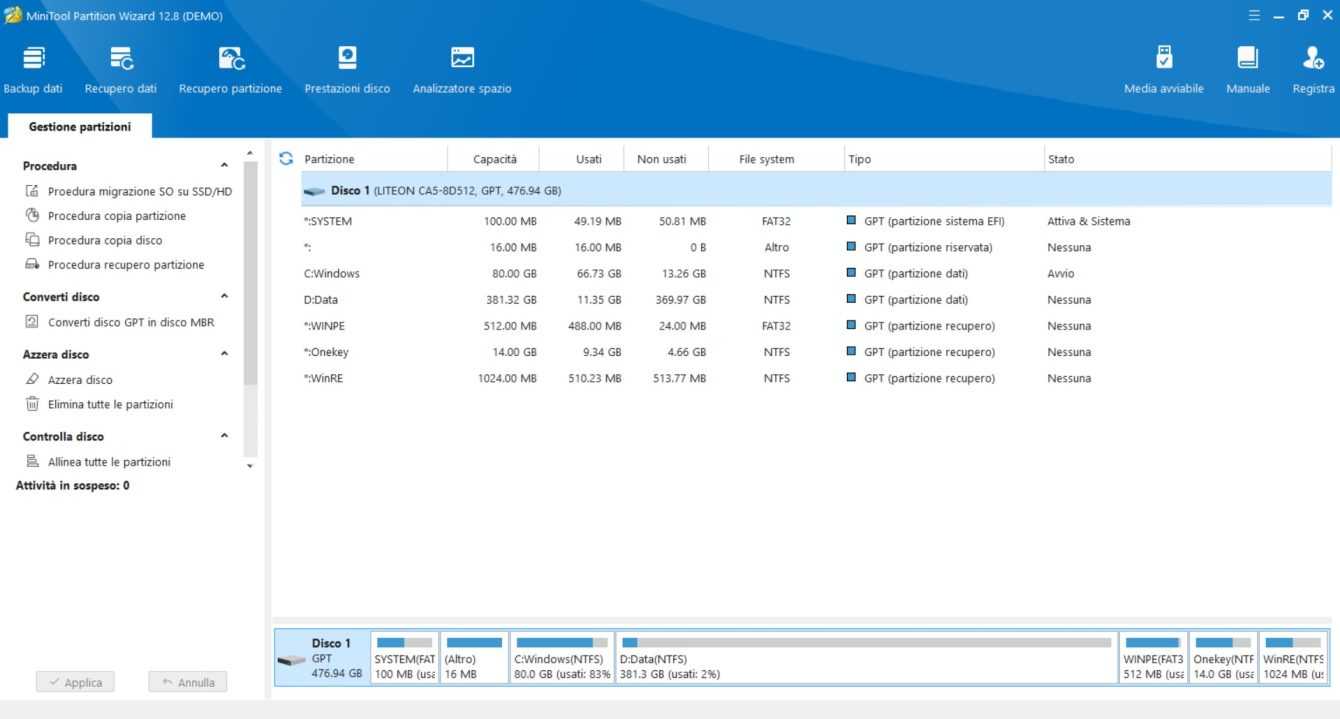This screenshot has width=1340, height=719.
Task: Refresh the partition list
Action: tap(286, 159)
